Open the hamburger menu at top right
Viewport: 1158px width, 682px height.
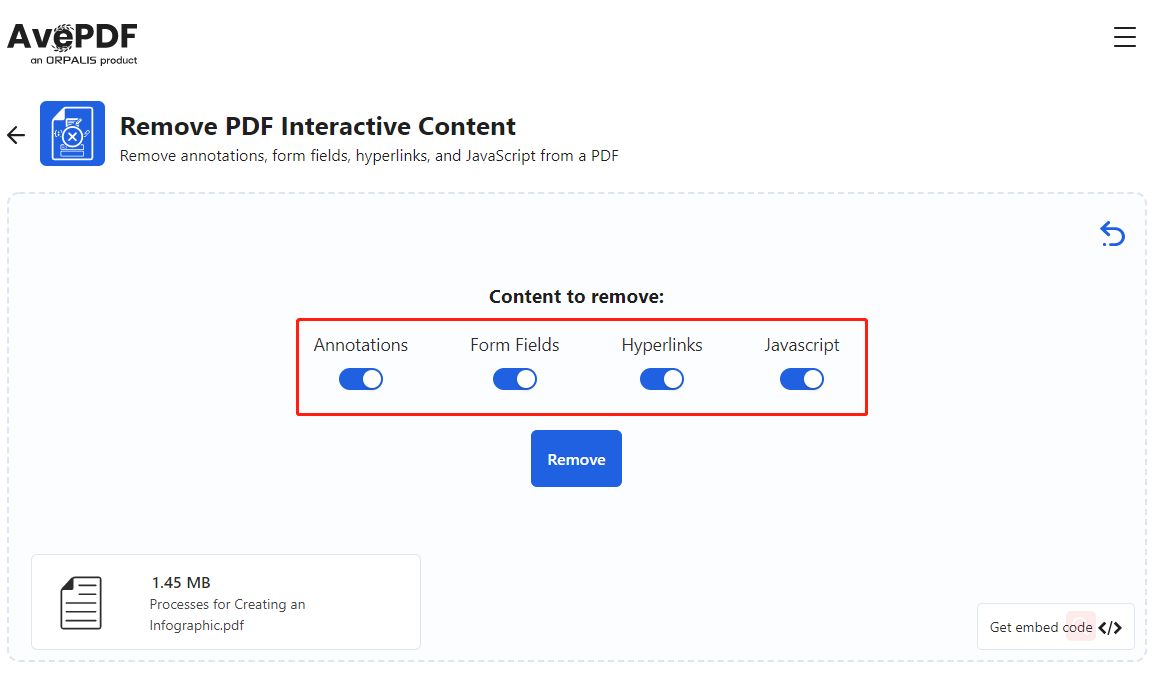coord(1125,36)
